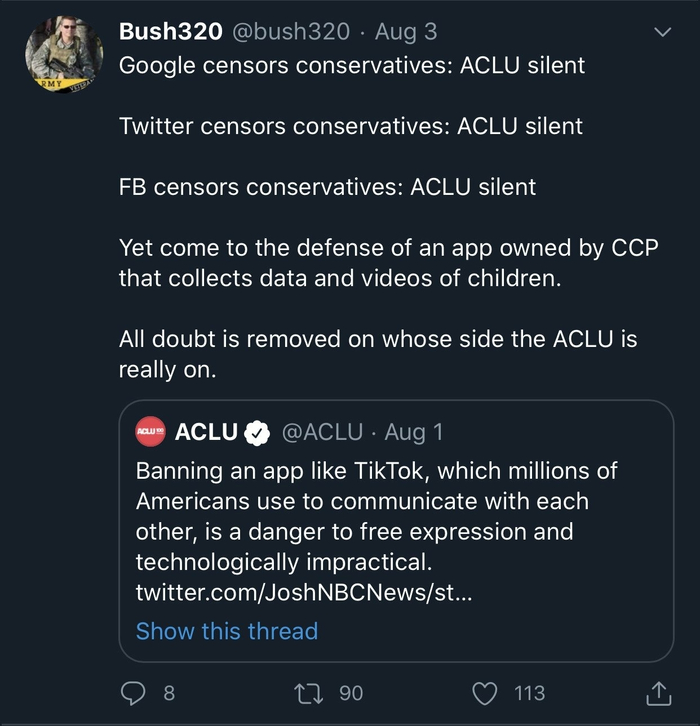Like the tweet with the heart icon
700x726 pixels.
[484, 692]
